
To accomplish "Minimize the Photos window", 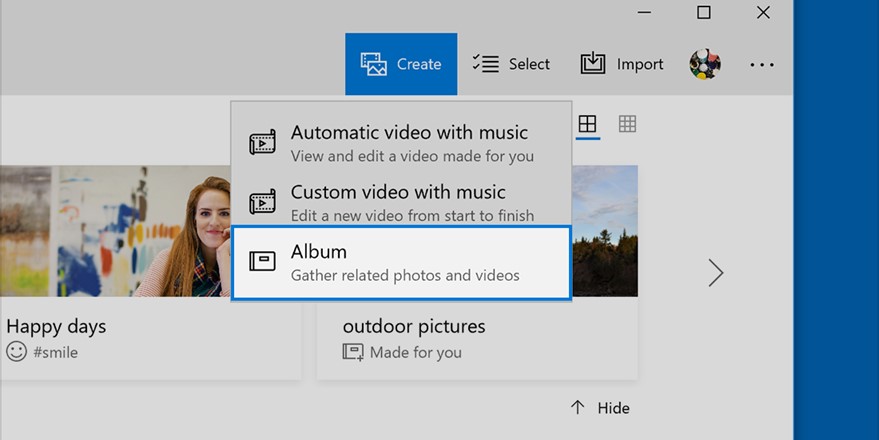I will [x=645, y=12].
